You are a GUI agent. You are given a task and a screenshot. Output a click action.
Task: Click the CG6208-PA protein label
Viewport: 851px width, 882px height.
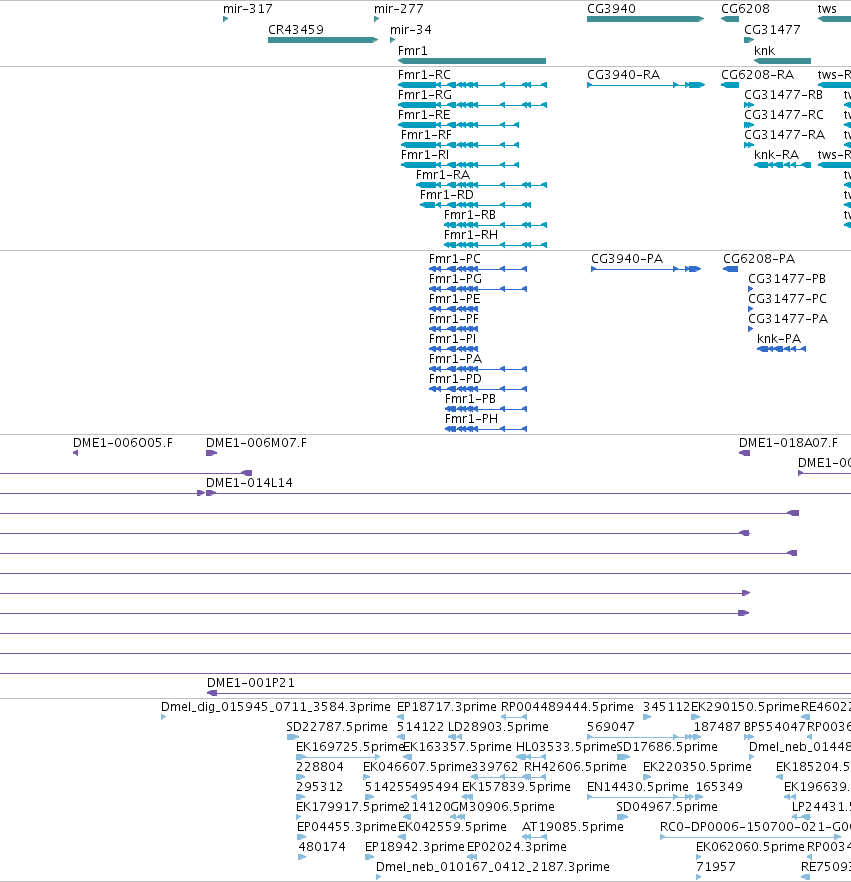coord(759,259)
